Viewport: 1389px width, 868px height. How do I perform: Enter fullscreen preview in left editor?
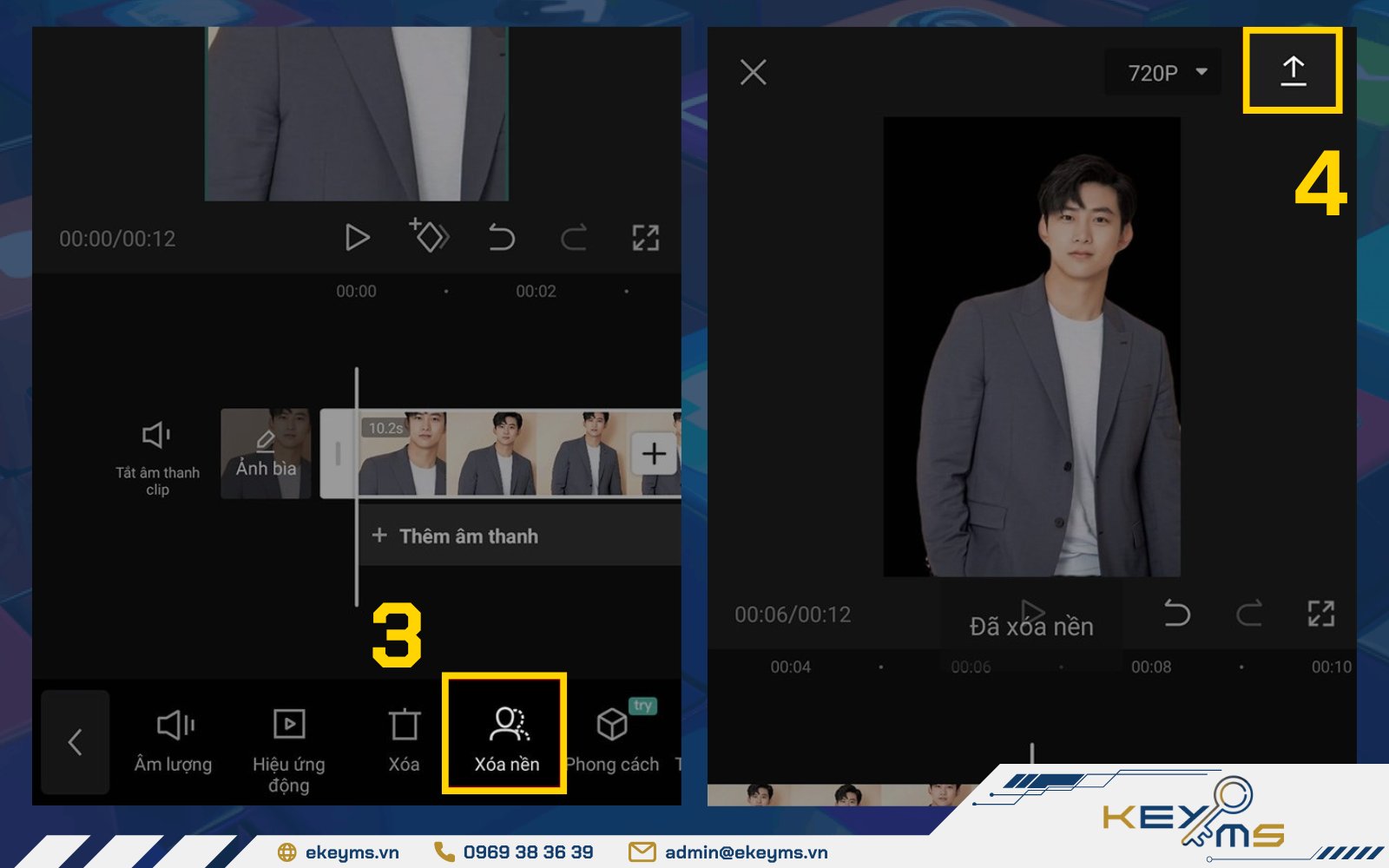[x=645, y=238]
